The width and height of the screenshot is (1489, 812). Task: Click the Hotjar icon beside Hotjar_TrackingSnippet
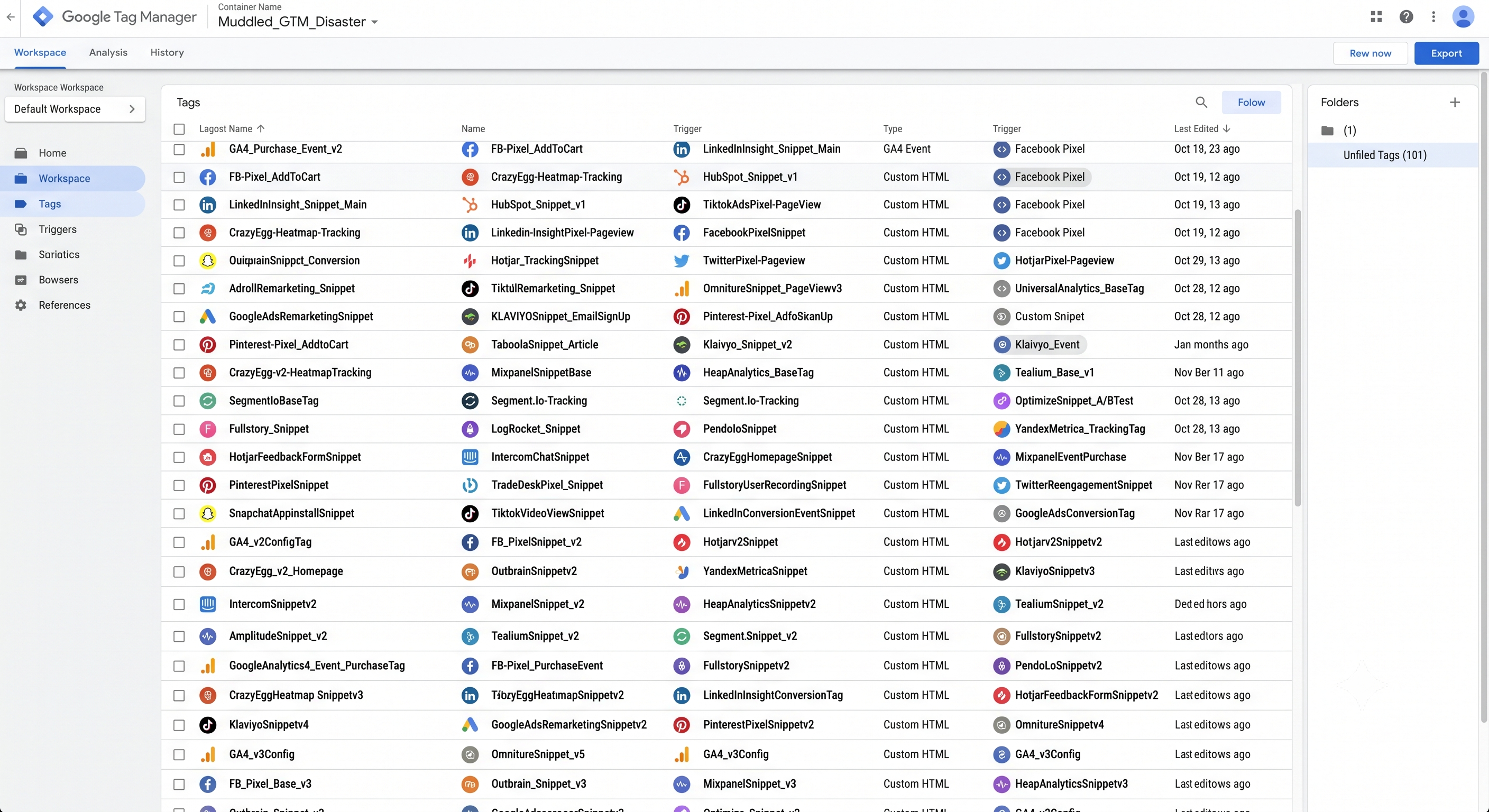pyautogui.click(x=470, y=261)
